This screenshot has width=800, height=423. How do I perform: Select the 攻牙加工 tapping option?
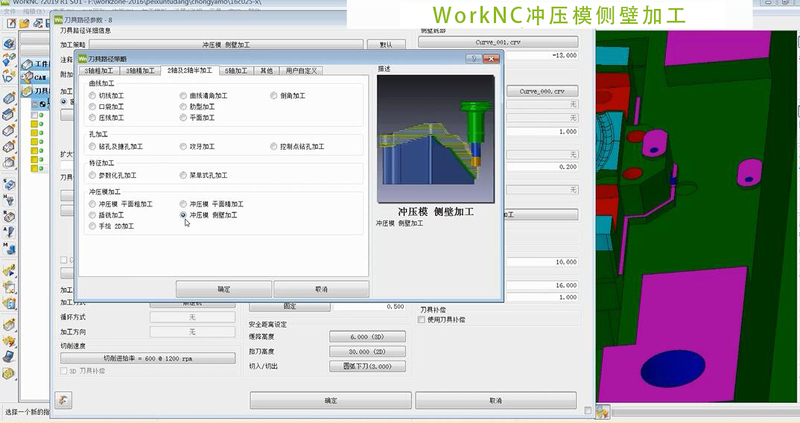tap(183, 146)
